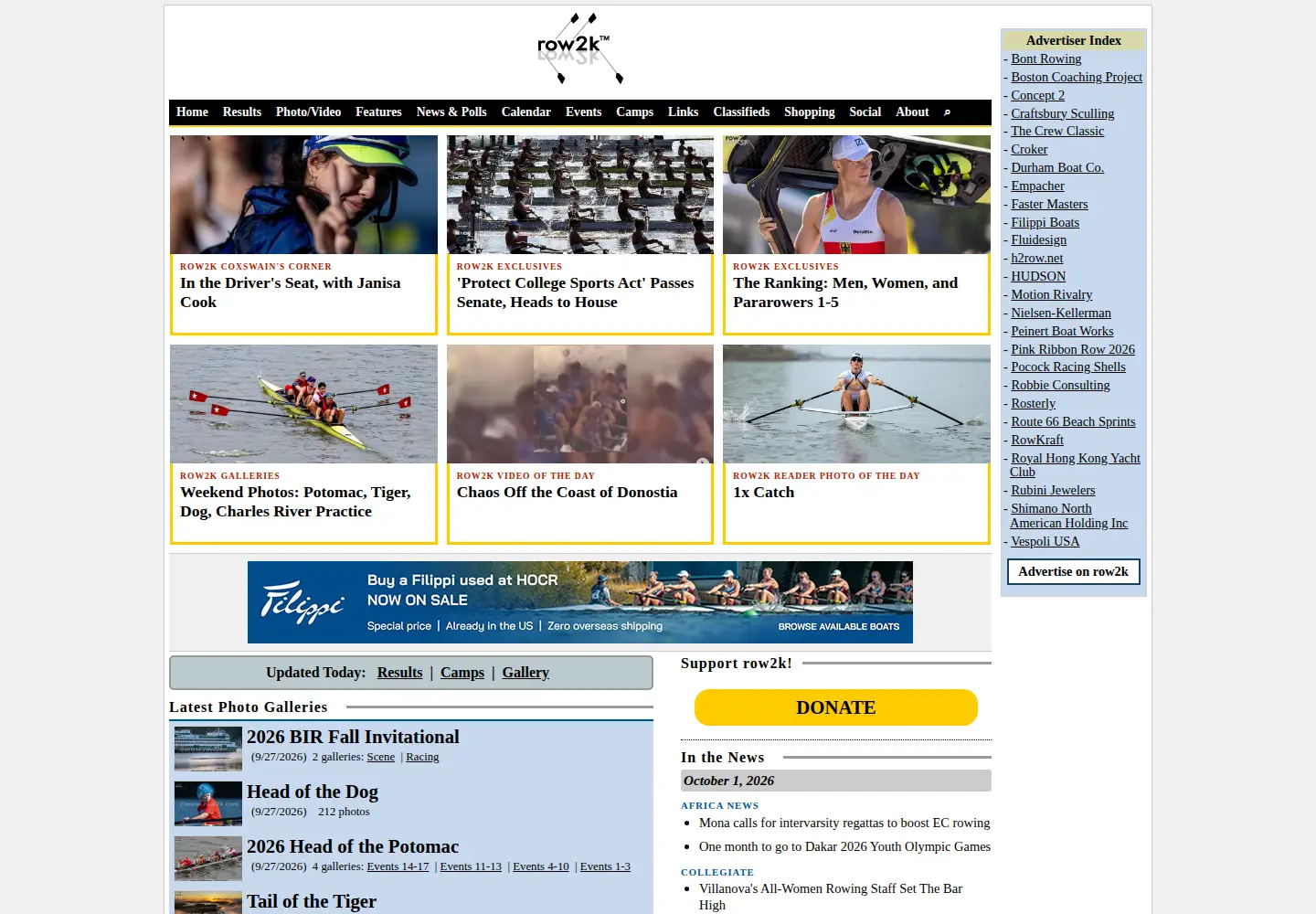This screenshot has width=1316, height=914.
Task: Open the Scene gallery link
Action: 381,757
